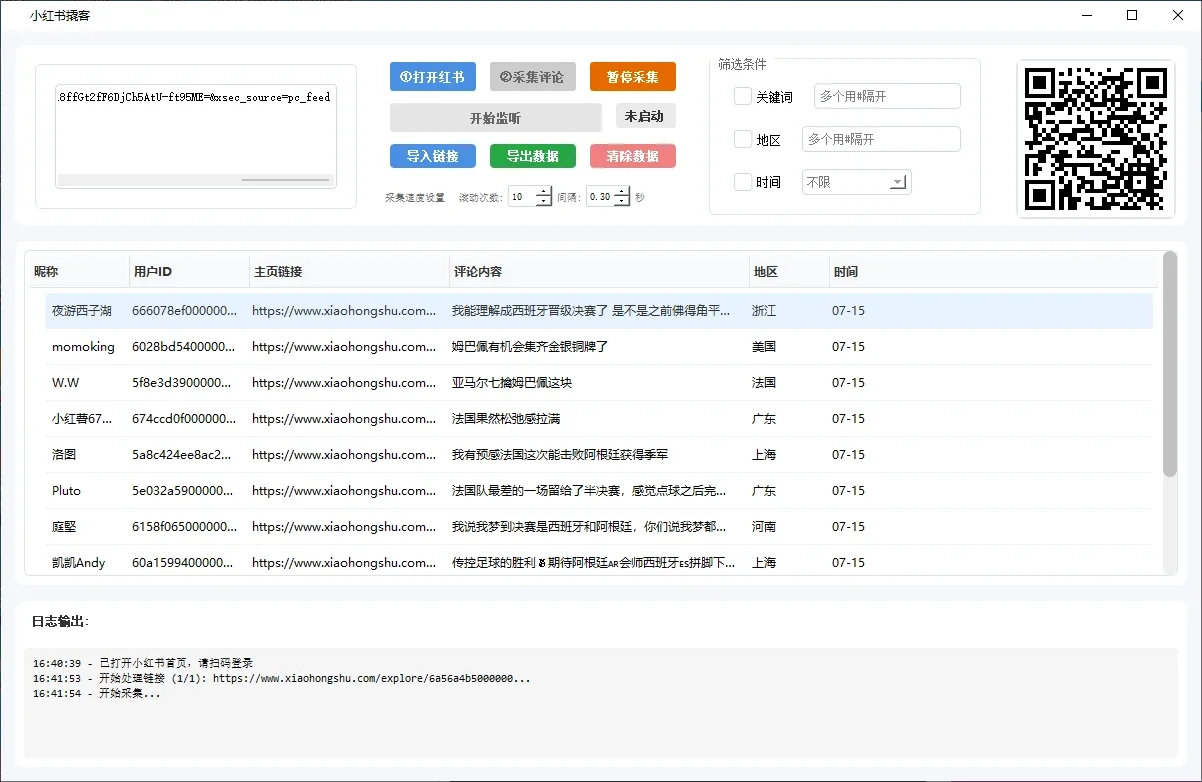Click the orange 暂停采集 button
This screenshot has height=782, width=1202.
[632, 77]
